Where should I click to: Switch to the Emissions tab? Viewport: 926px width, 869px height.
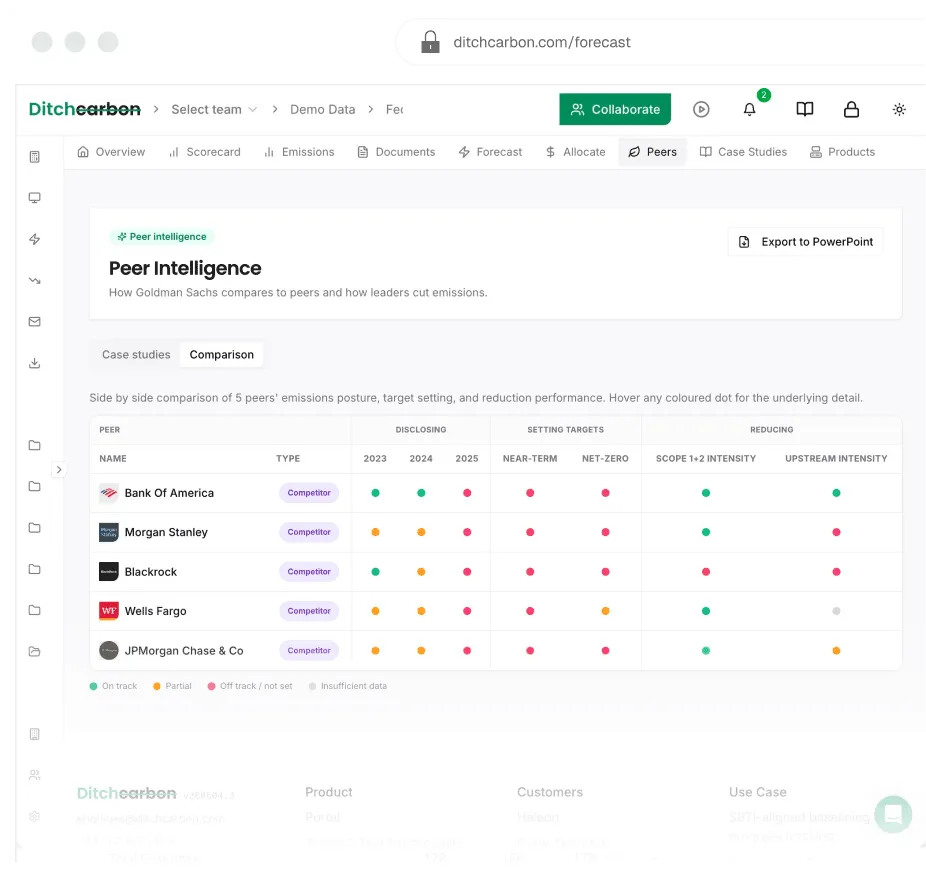299,152
